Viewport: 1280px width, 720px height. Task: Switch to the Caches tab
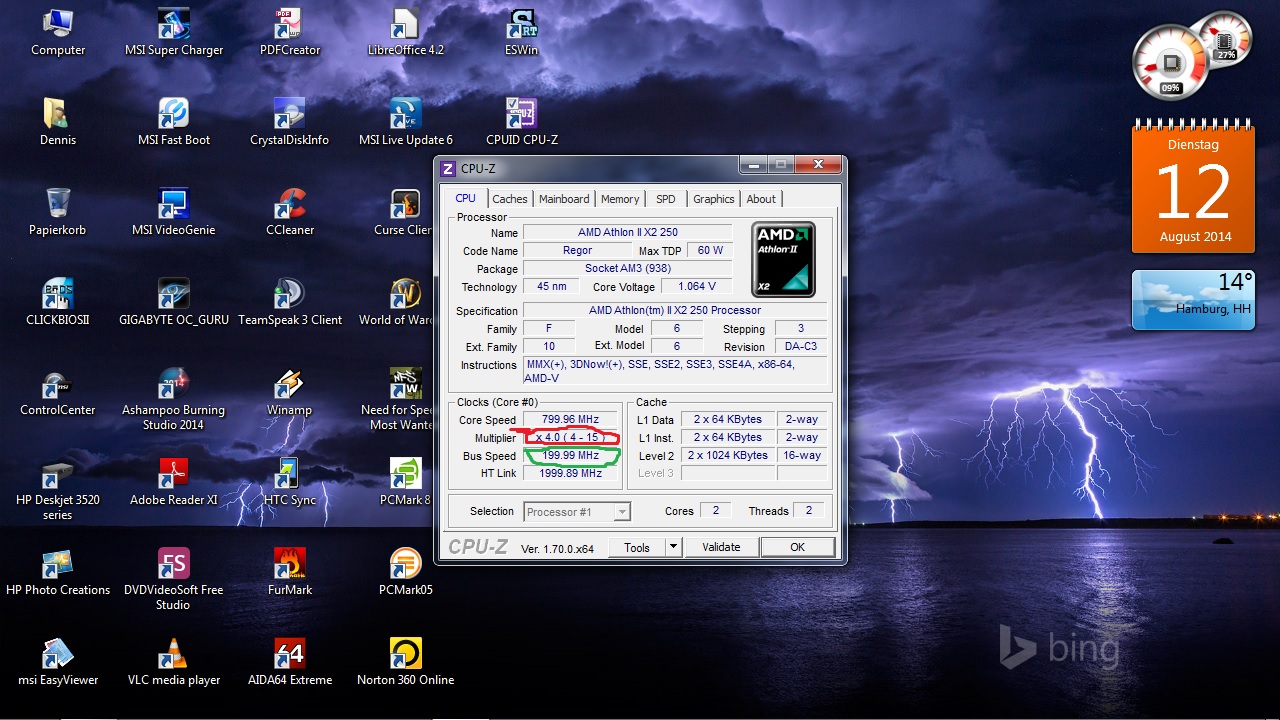coord(510,199)
